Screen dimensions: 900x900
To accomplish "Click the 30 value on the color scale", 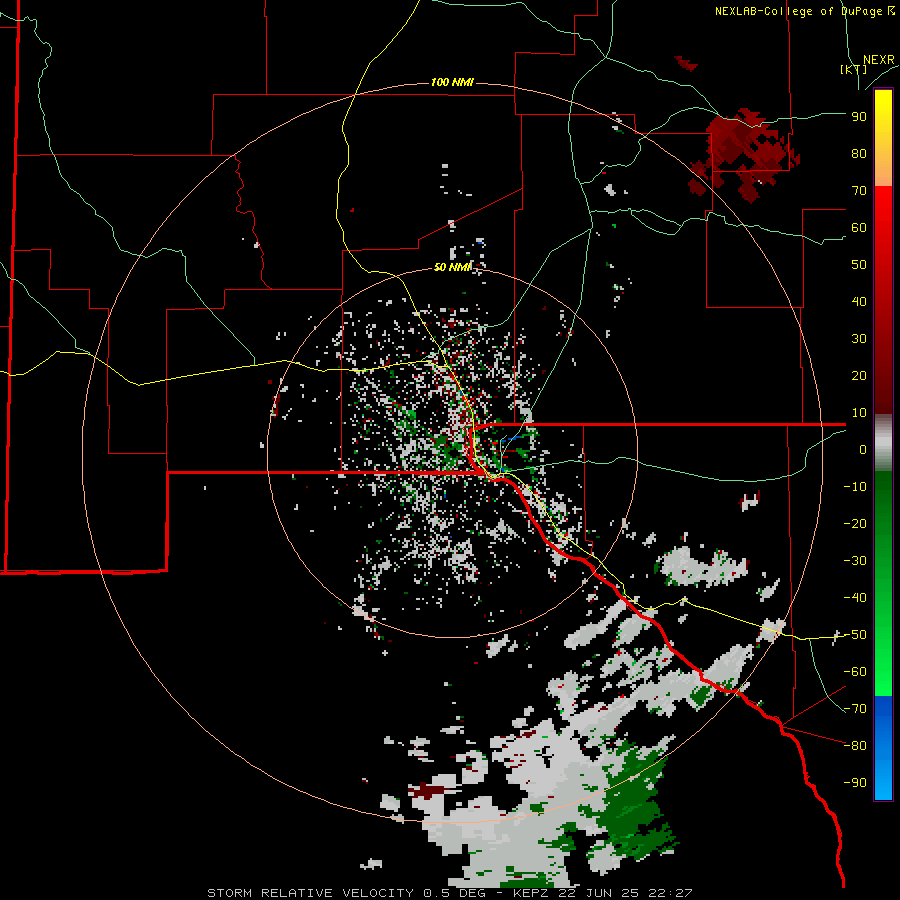I will click(x=859, y=339).
